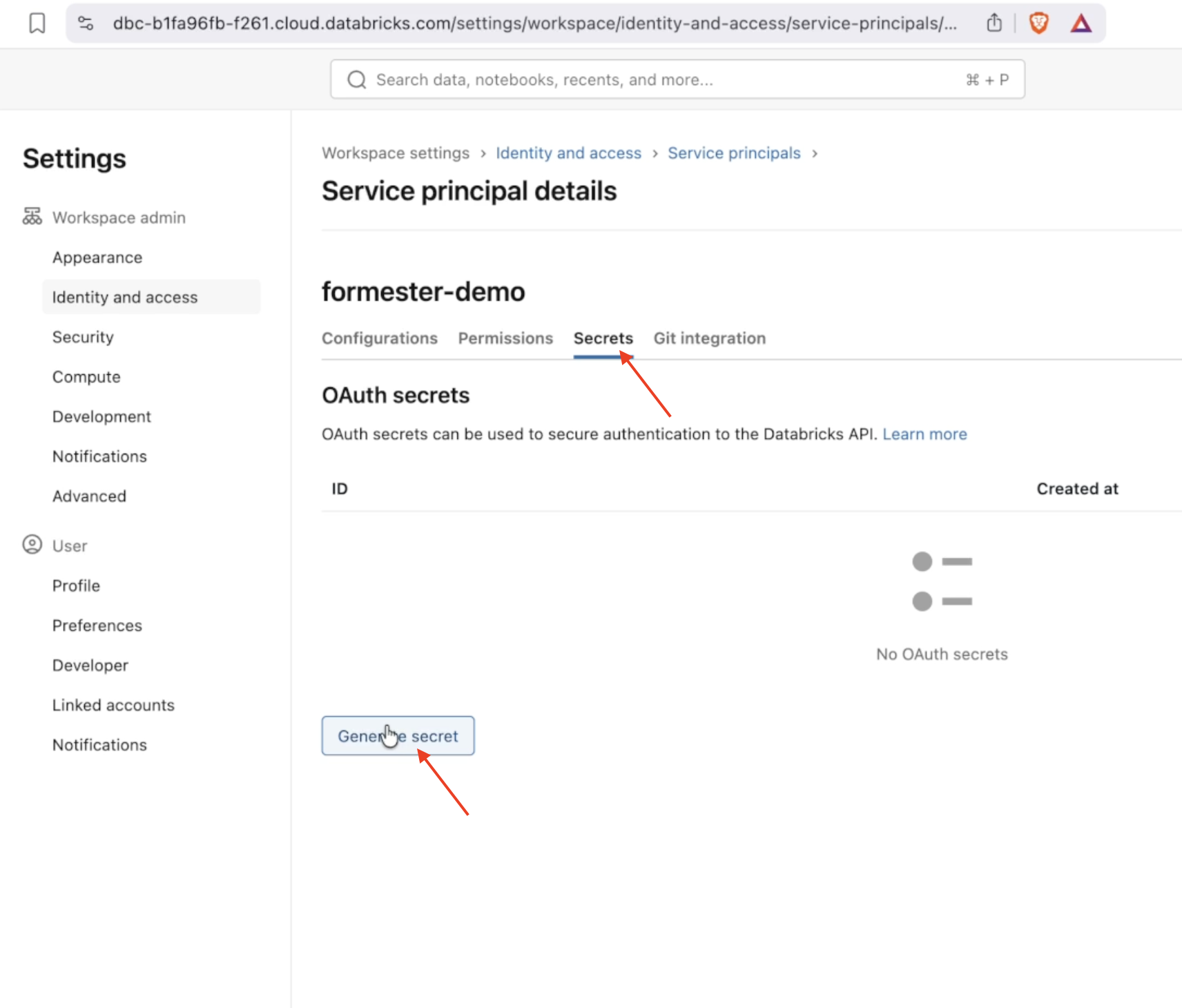Open Development settings
This screenshot has height=1008, width=1182.
coord(101,416)
